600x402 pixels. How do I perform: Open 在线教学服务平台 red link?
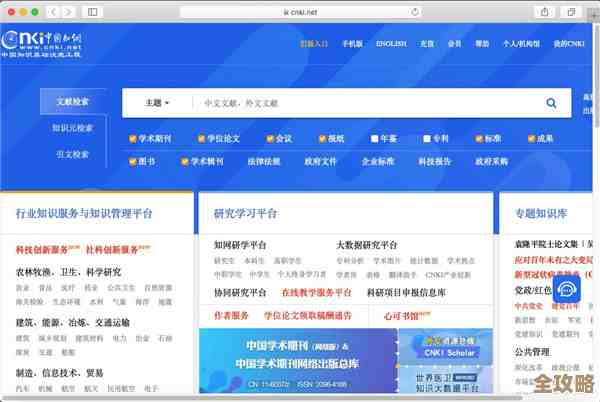(x=316, y=293)
